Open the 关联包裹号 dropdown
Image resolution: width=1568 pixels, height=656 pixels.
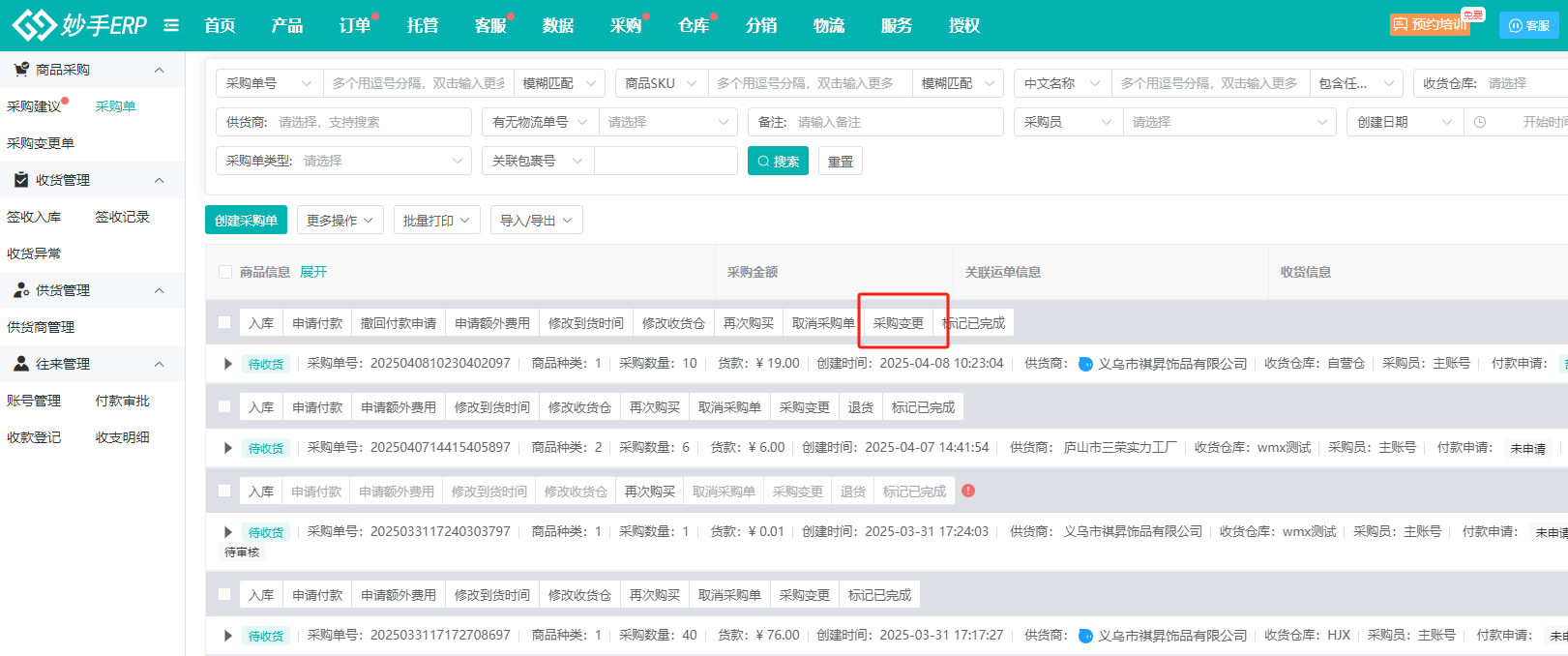pyautogui.click(x=538, y=161)
